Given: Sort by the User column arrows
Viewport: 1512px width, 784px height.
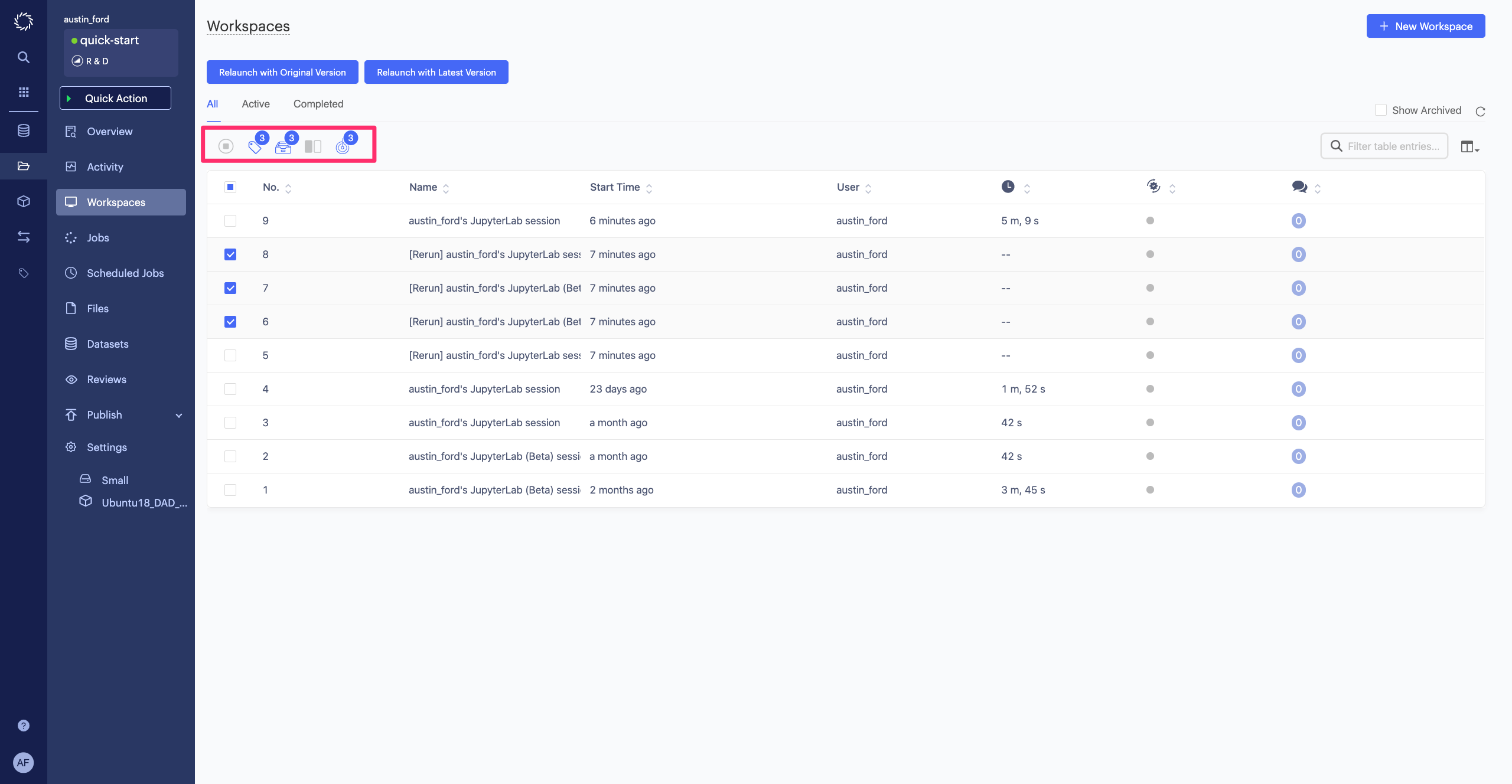Looking at the screenshot, I should click(868, 188).
